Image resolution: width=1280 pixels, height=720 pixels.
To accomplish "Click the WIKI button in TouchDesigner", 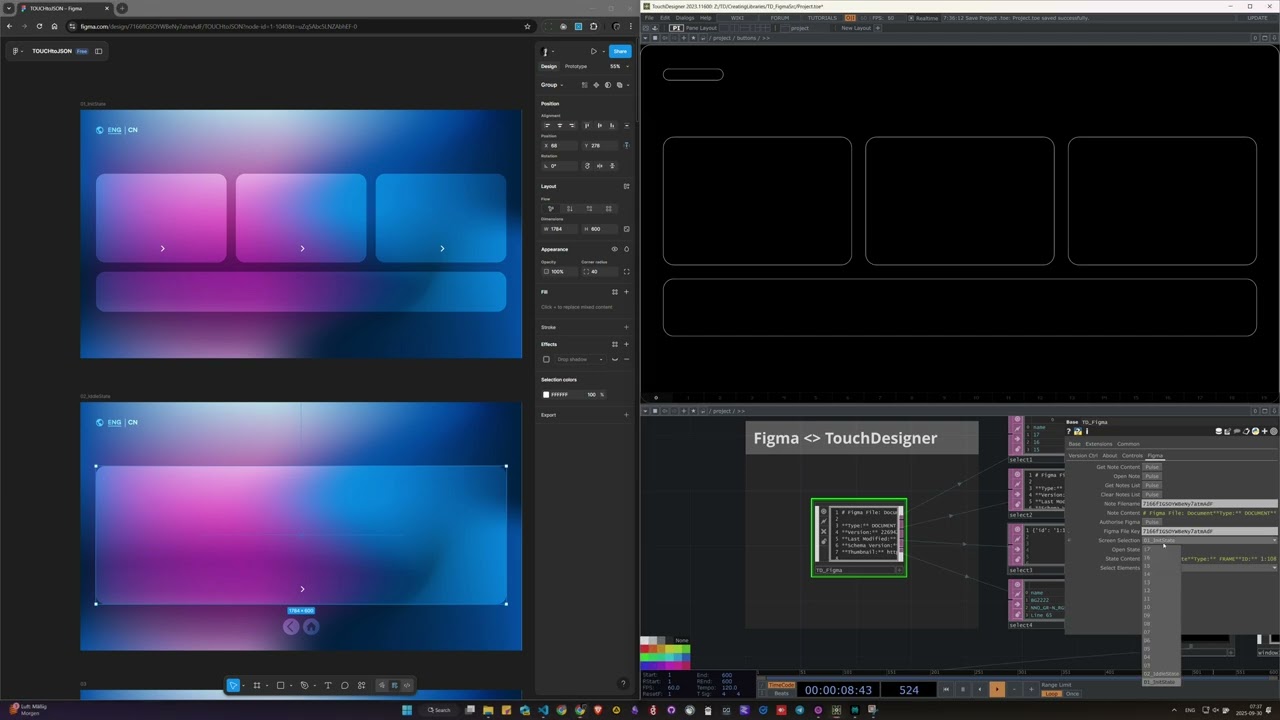I will click(x=737, y=18).
